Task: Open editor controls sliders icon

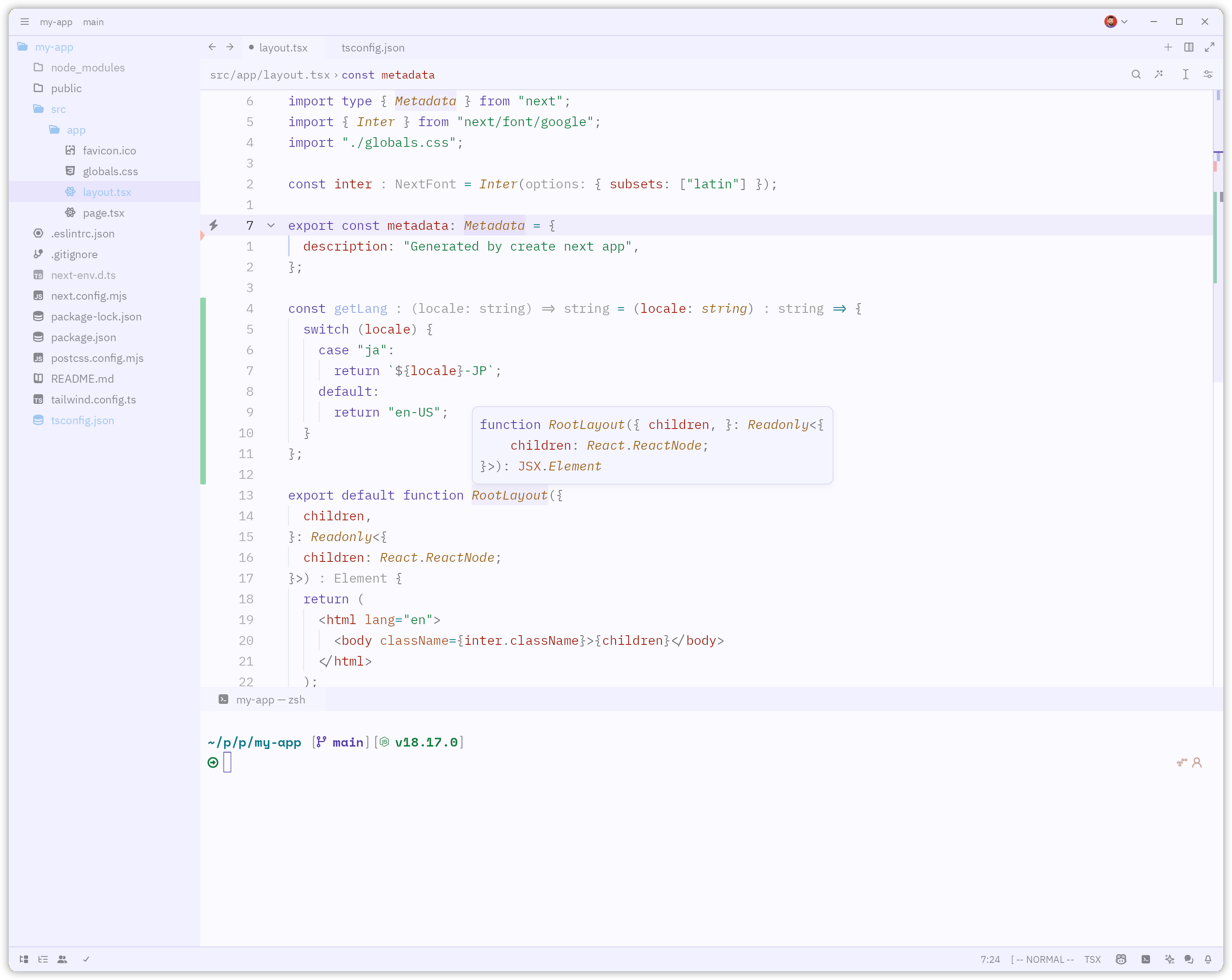Action: pos(1208,74)
